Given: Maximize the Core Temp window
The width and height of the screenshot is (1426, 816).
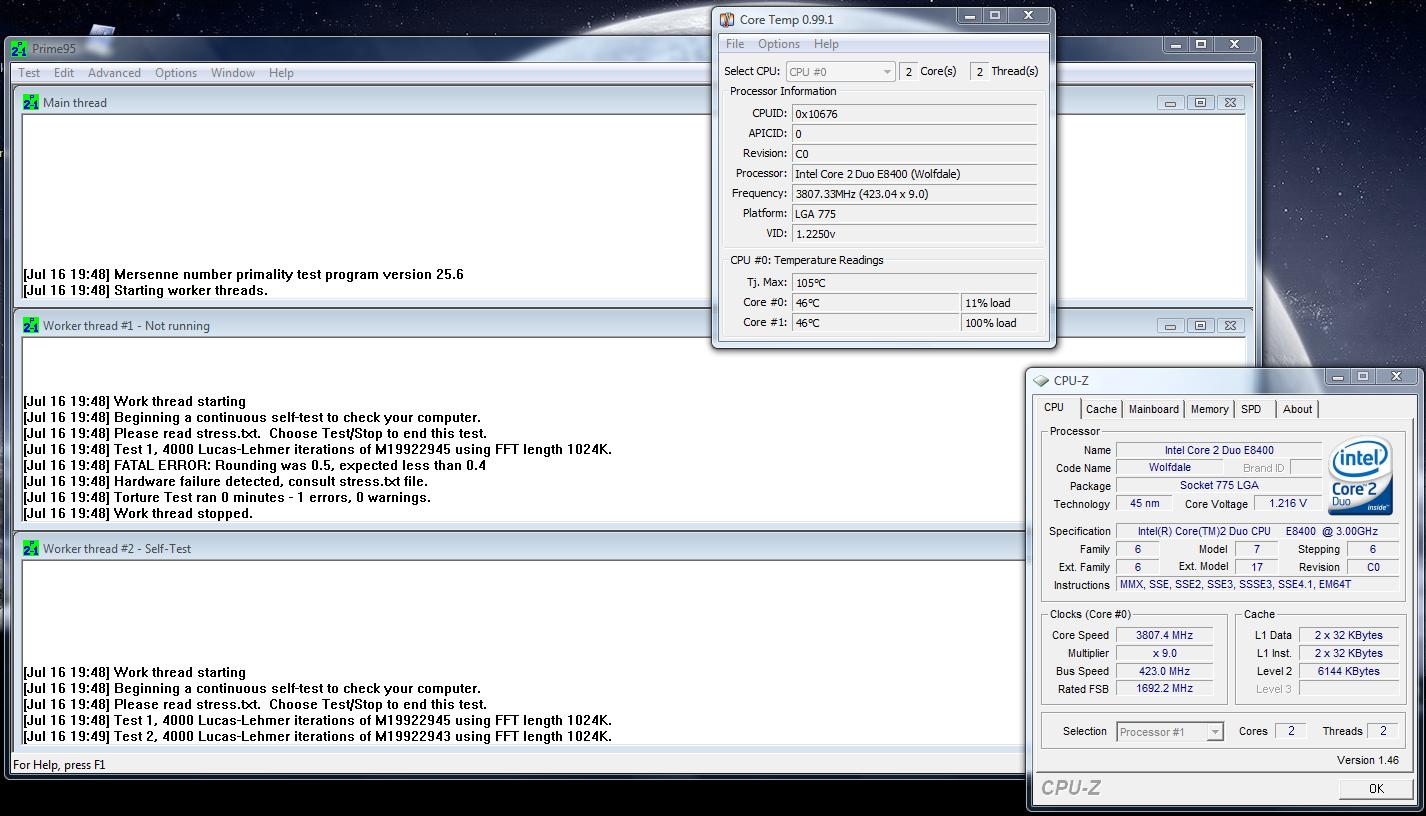Looking at the screenshot, I should point(995,16).
